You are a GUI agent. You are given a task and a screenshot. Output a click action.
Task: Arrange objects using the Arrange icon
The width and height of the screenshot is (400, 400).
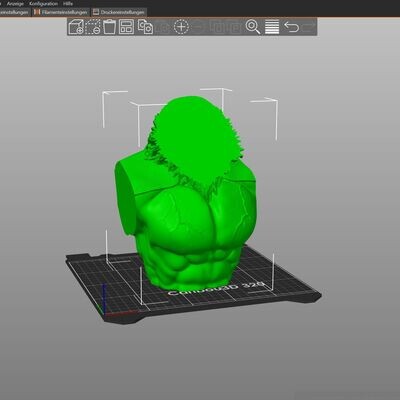pyautogui.click(x=126, y=27)
